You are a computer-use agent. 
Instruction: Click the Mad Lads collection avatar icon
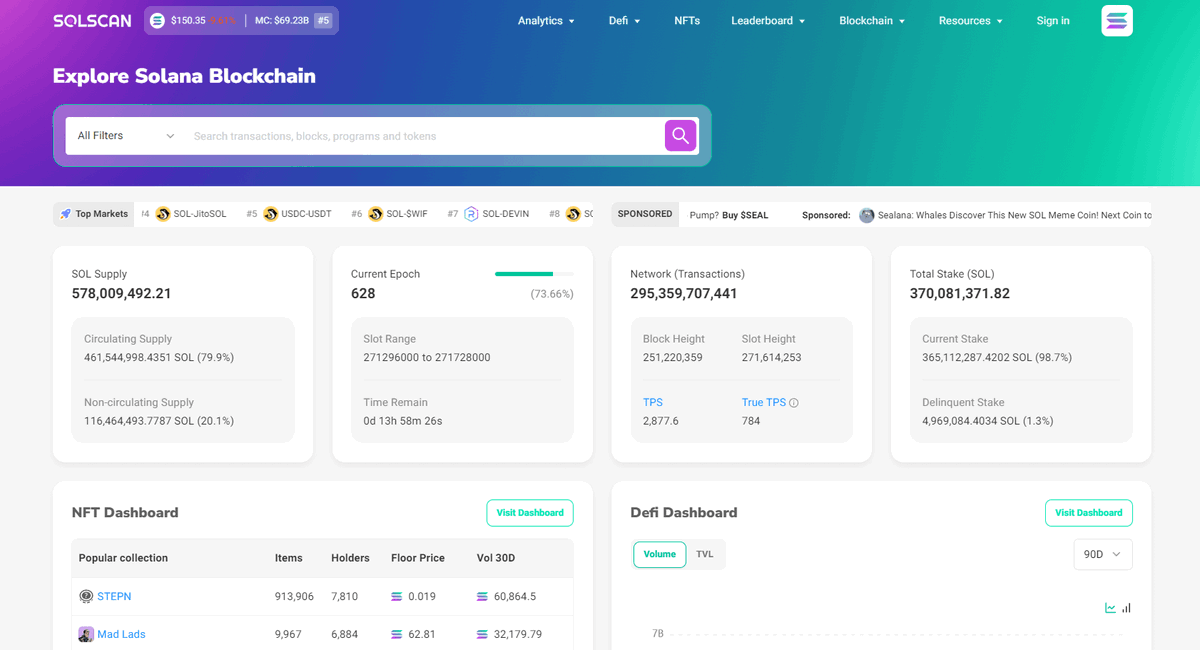pyautogui.click(x=86, y=635)
